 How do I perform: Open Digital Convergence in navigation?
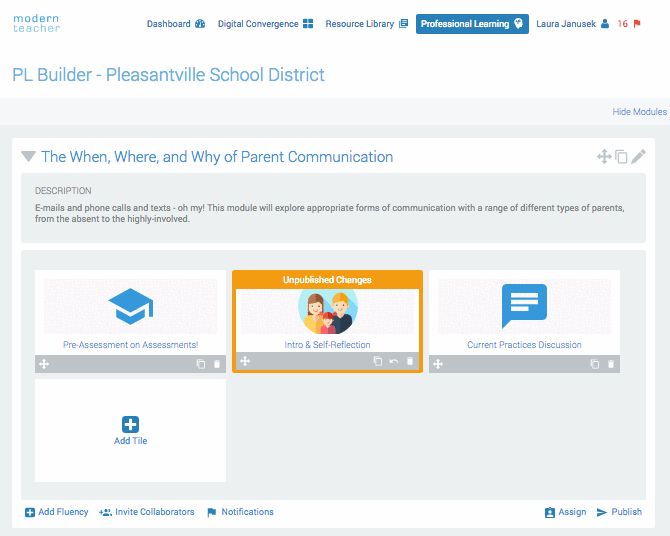[x=265, y=24]
